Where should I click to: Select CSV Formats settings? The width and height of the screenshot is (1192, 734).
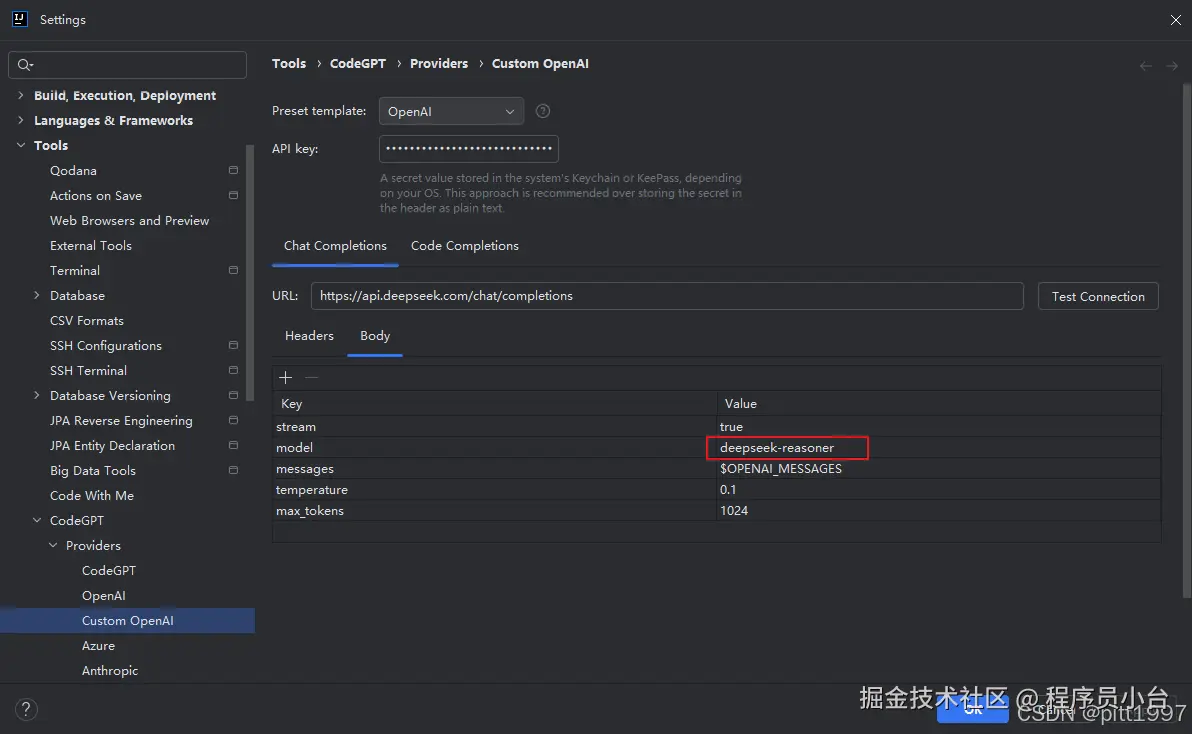[x=87, y=321]
